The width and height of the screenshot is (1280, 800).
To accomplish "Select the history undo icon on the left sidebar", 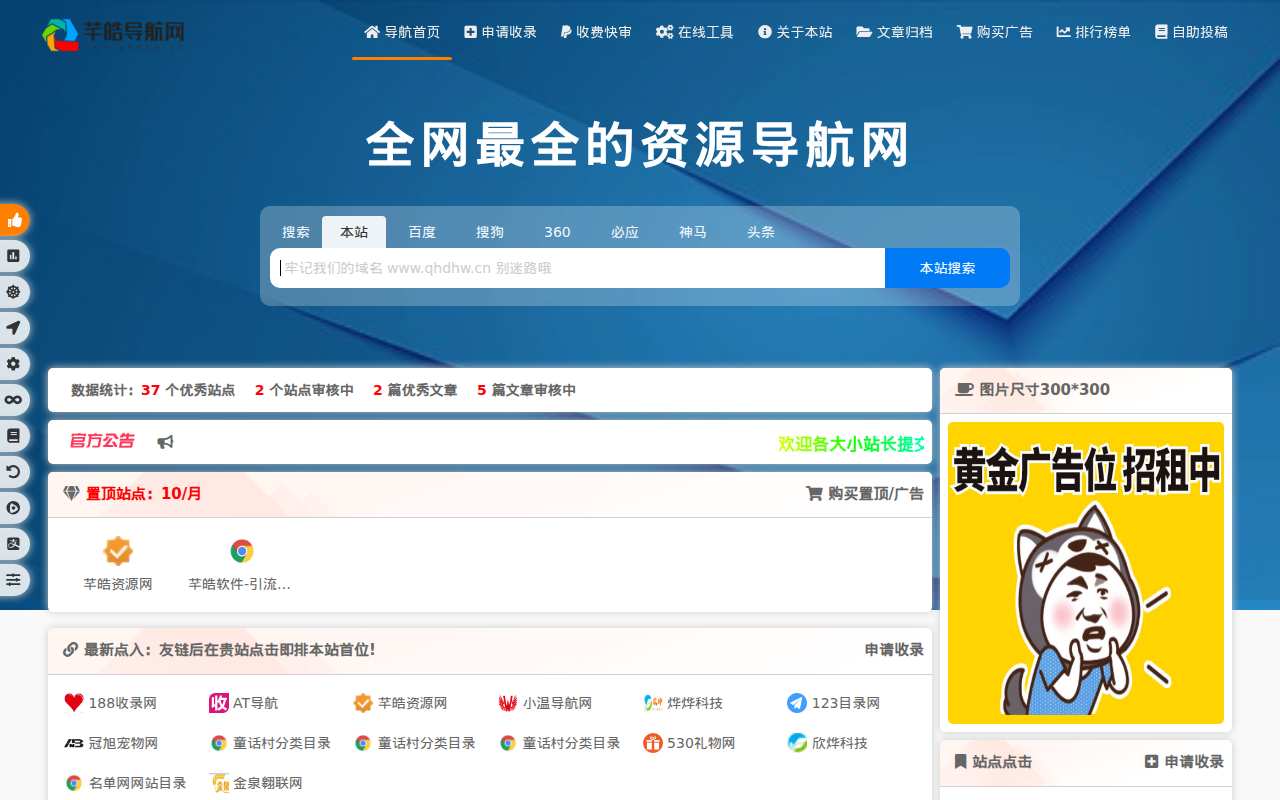I will (x=14, y=471).
